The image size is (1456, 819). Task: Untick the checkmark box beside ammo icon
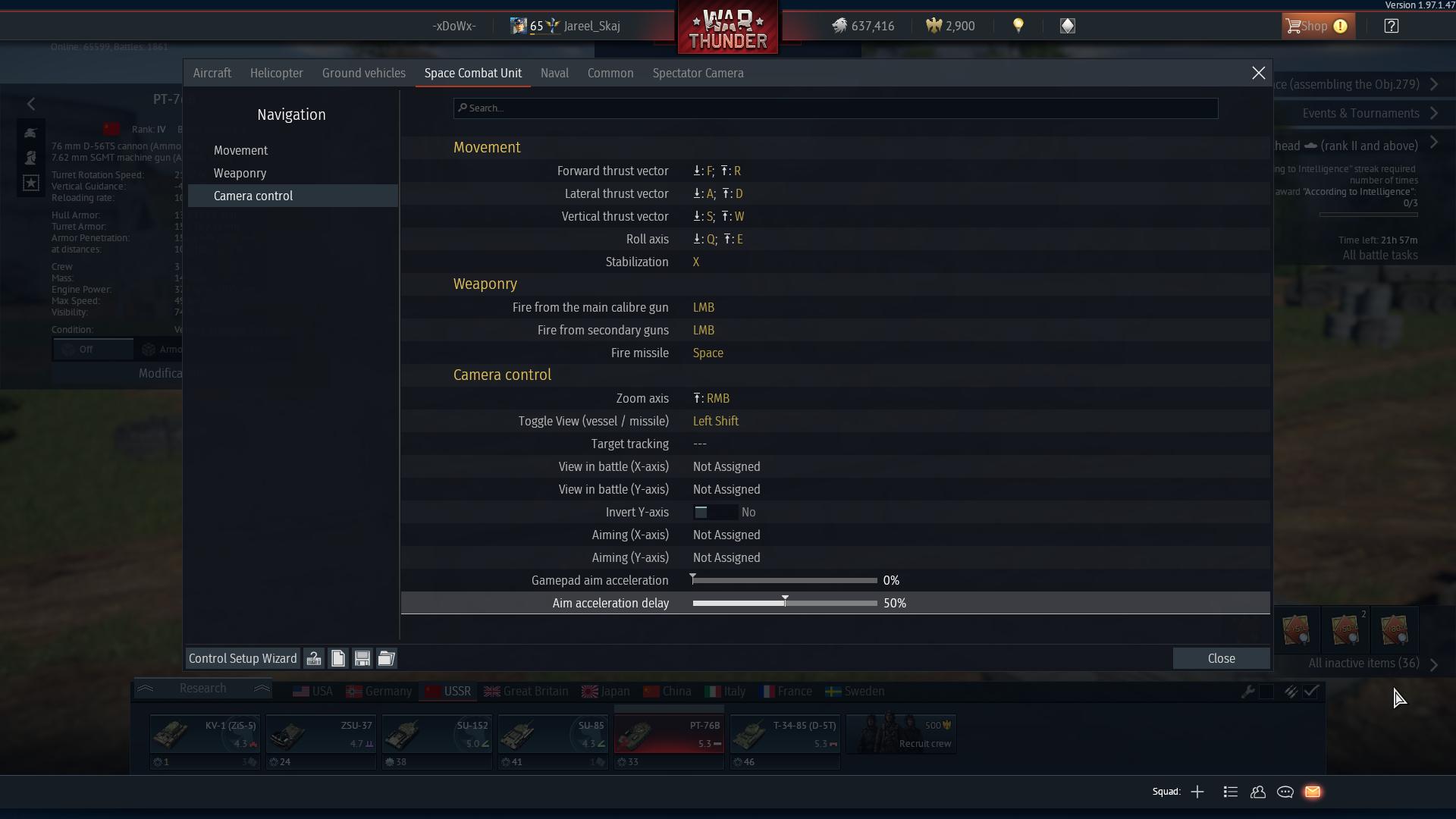[1312, 692]
